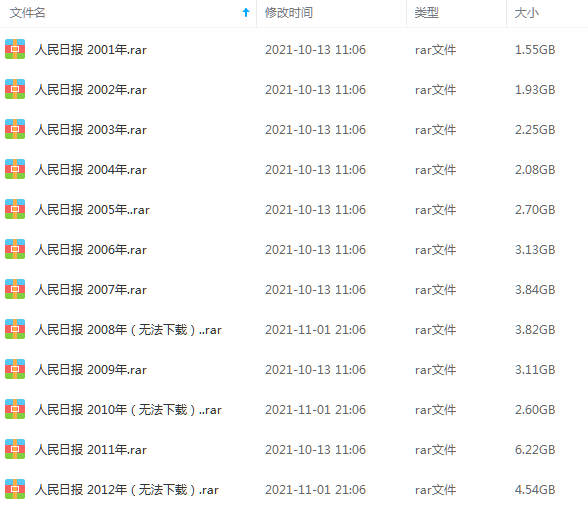Viewport: 588px width, 508px height.
Task: Toggle sort order with the blue arrow
Action: click(x=246, y=12)
